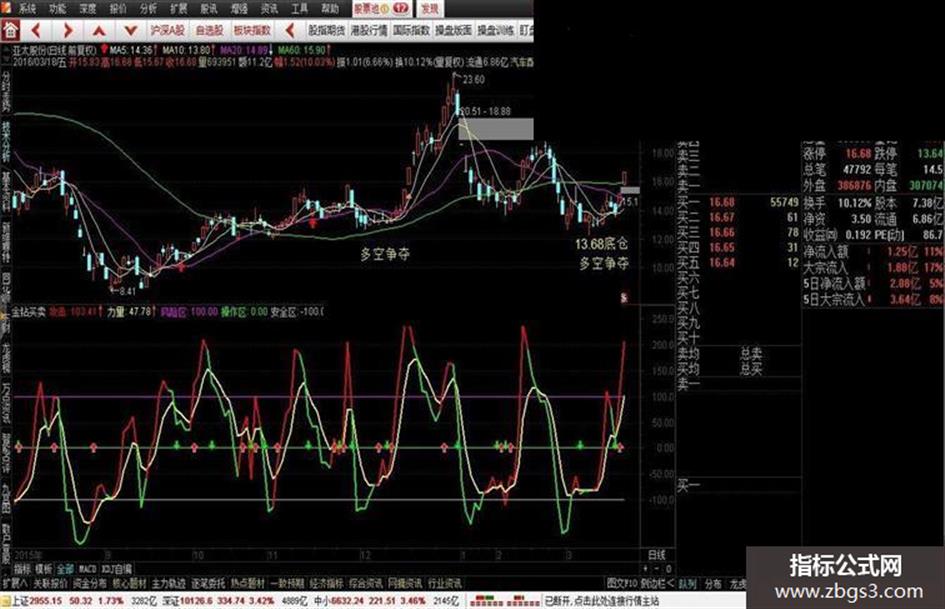
Task: Open the 热点题材 bottom tab
Action: coord(248,584)
